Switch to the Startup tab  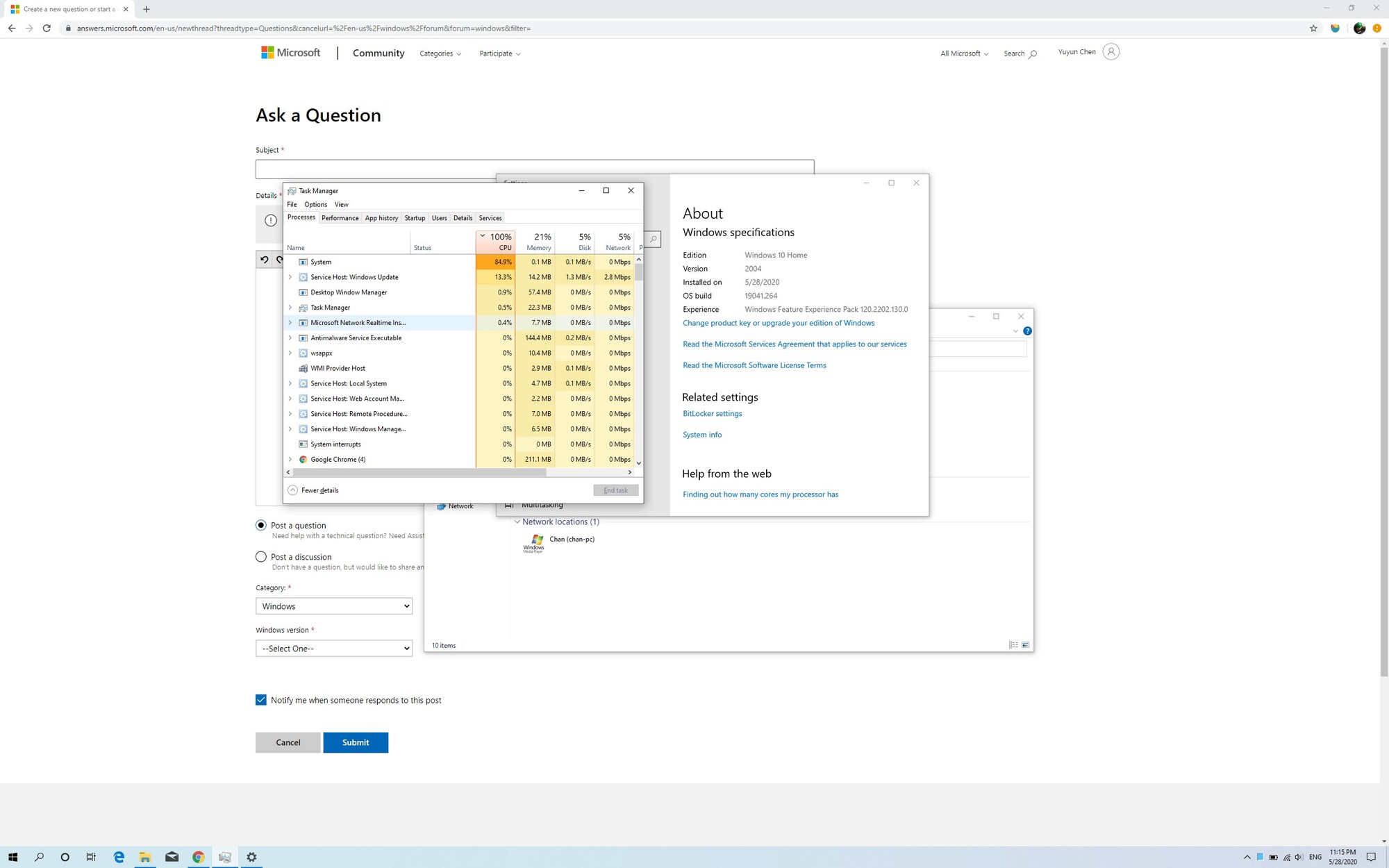point(415,218)
